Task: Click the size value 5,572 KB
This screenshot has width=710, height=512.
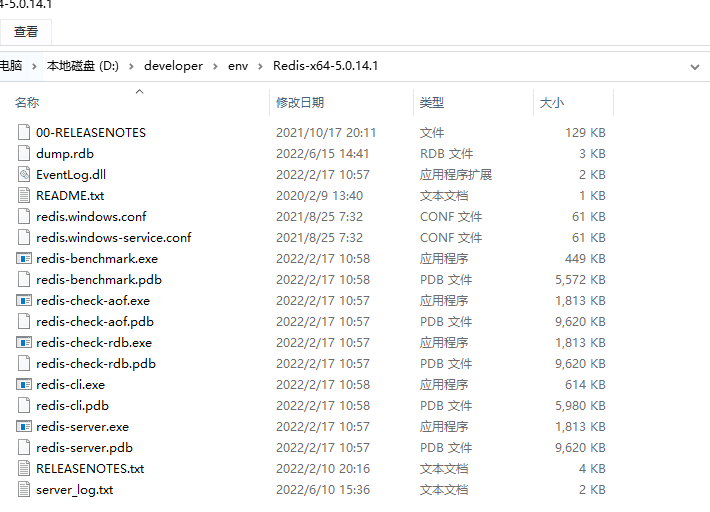Action: click(x=580, y=280)
